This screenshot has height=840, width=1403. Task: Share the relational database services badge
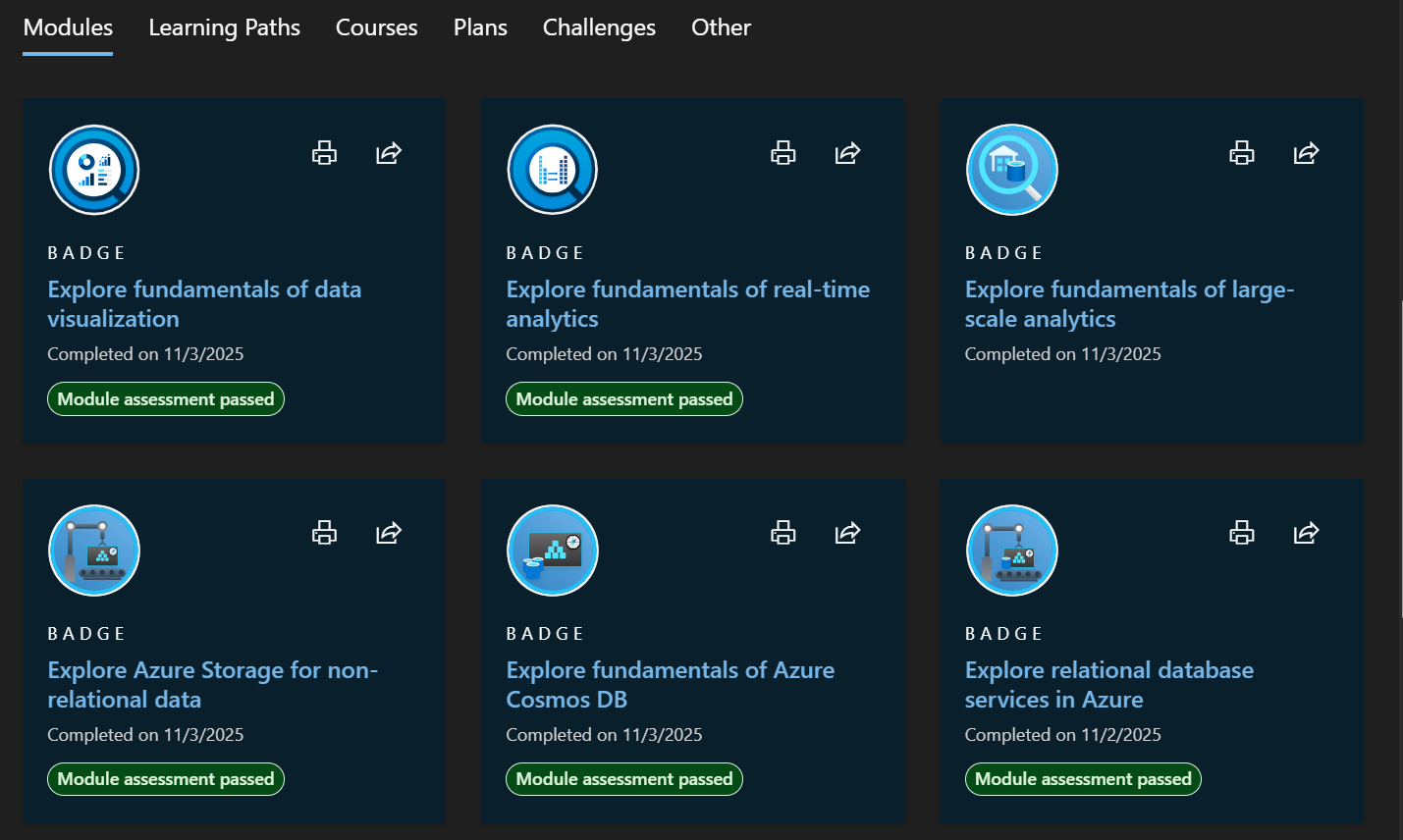pos(1306,533)
